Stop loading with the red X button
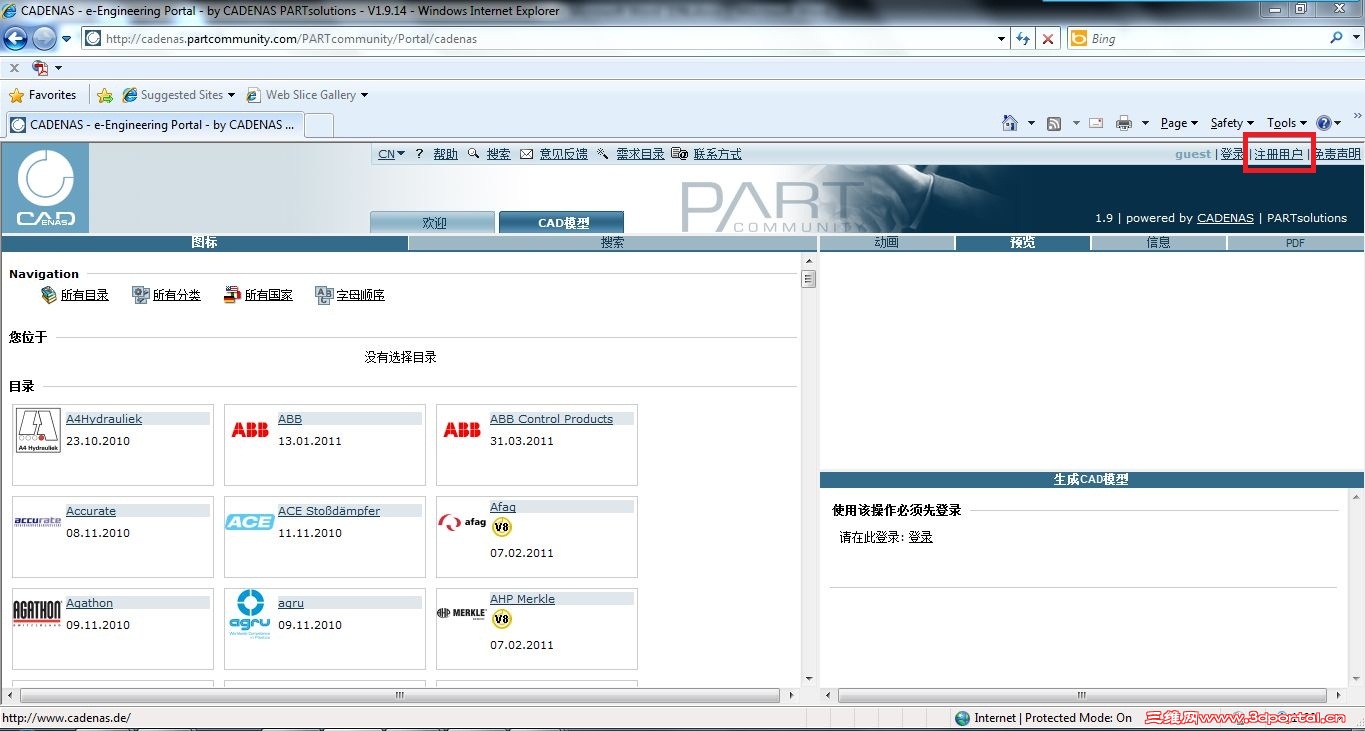Viewport: 1365px width, 731px height. pyautogui.click(x=1047, y=39)
